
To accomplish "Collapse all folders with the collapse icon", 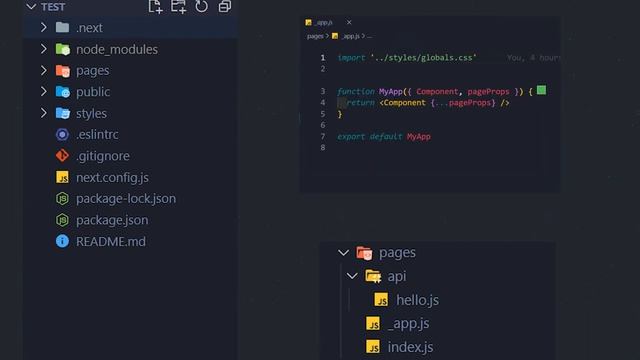I will pyautogui.click(x=225, y=6).
